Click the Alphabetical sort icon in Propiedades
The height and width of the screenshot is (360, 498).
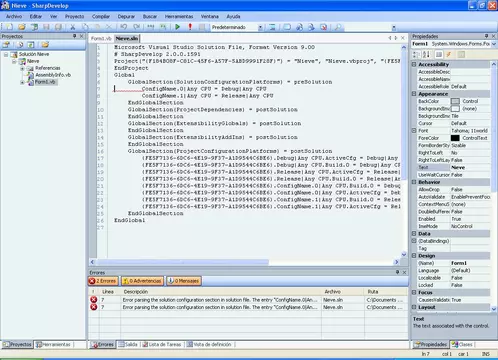(x=426, y=54)
